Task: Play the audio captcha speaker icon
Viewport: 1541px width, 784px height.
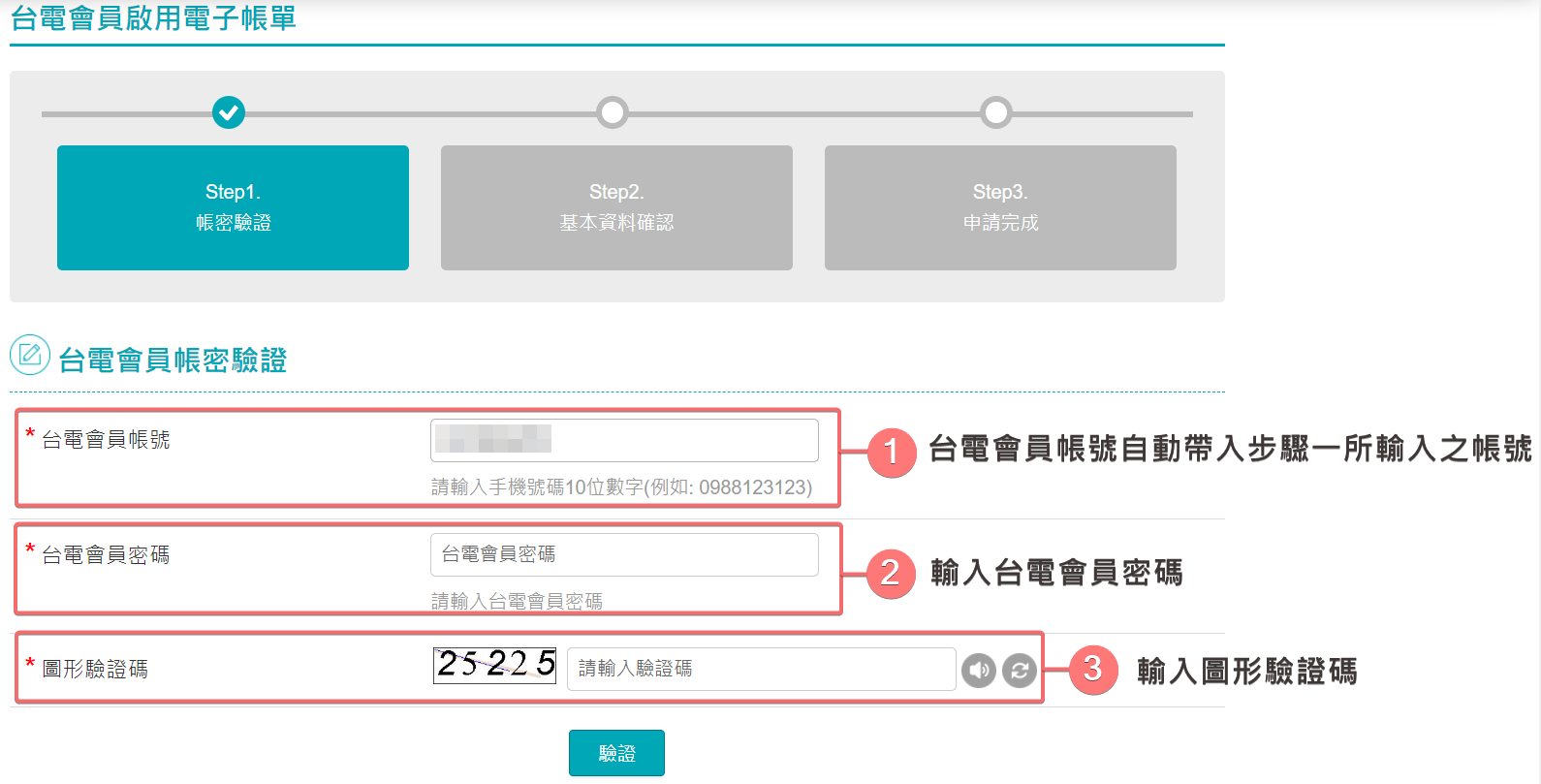Action: 979,670
